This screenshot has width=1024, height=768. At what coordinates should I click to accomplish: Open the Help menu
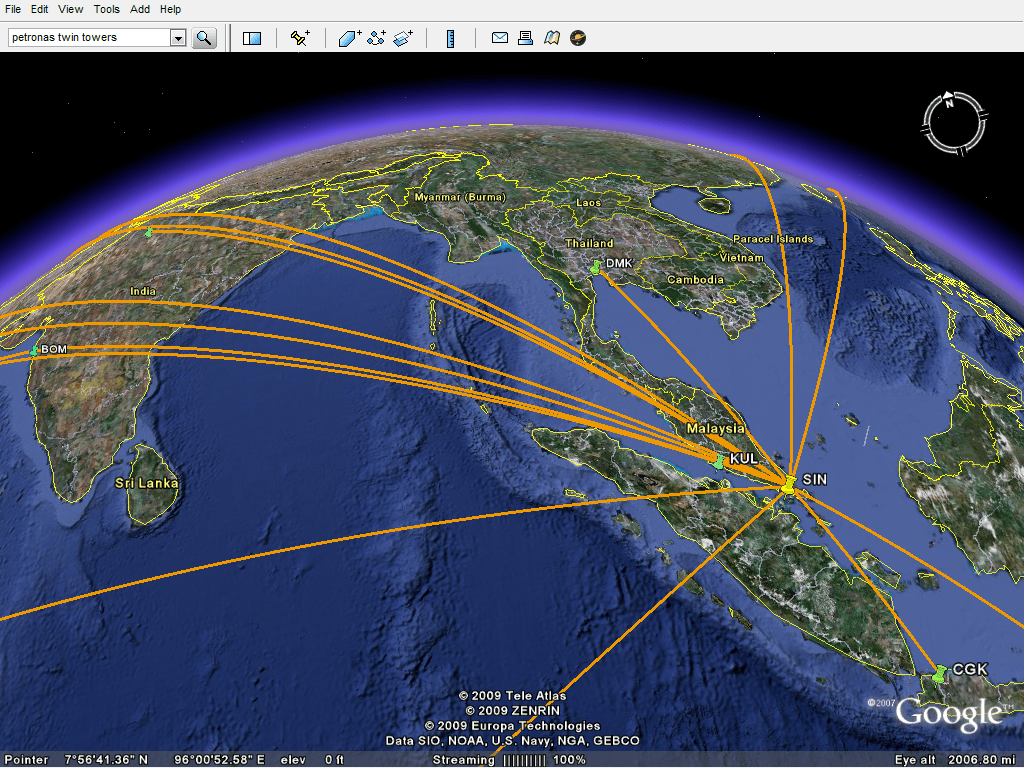point(170,9)
